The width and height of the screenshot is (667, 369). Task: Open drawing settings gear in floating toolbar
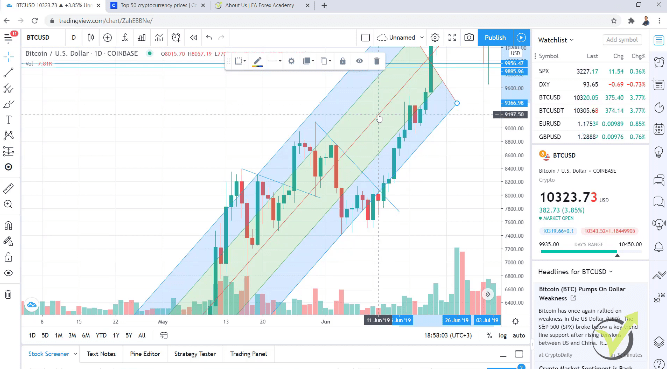pos(291,61)
